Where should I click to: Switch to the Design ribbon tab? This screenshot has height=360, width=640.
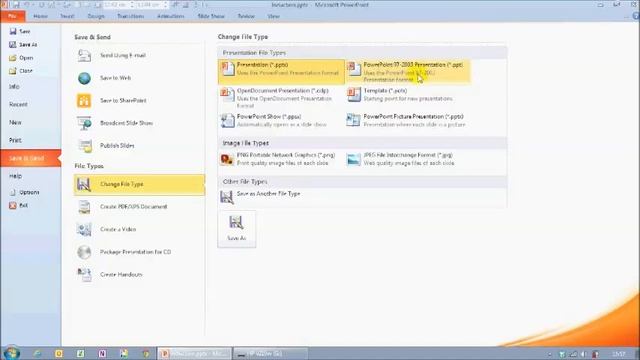click(96, 16)
